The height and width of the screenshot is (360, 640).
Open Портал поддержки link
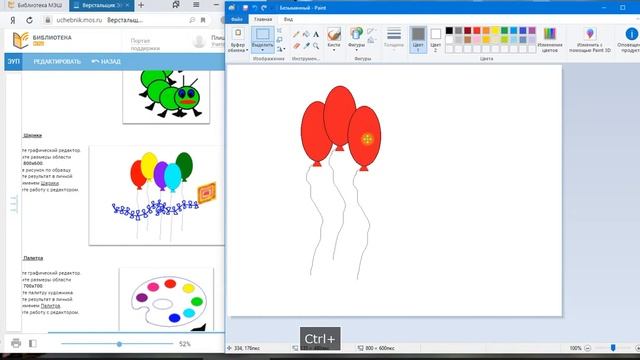coord(145,44)
